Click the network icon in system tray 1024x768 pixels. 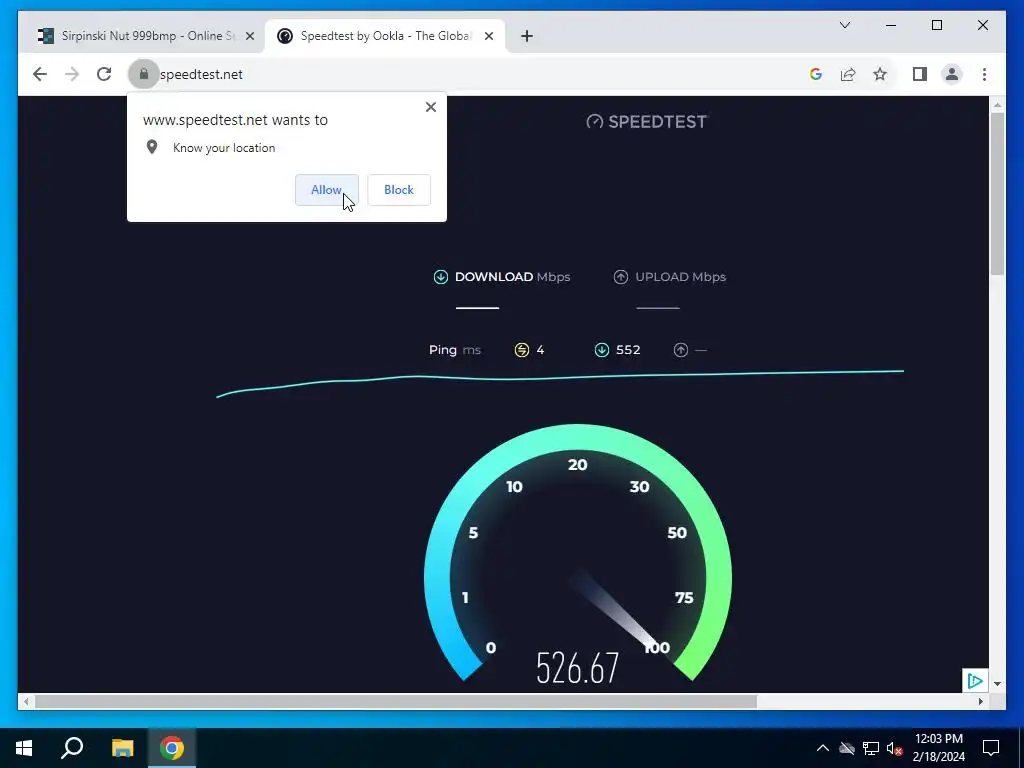(x=871, y=748)
